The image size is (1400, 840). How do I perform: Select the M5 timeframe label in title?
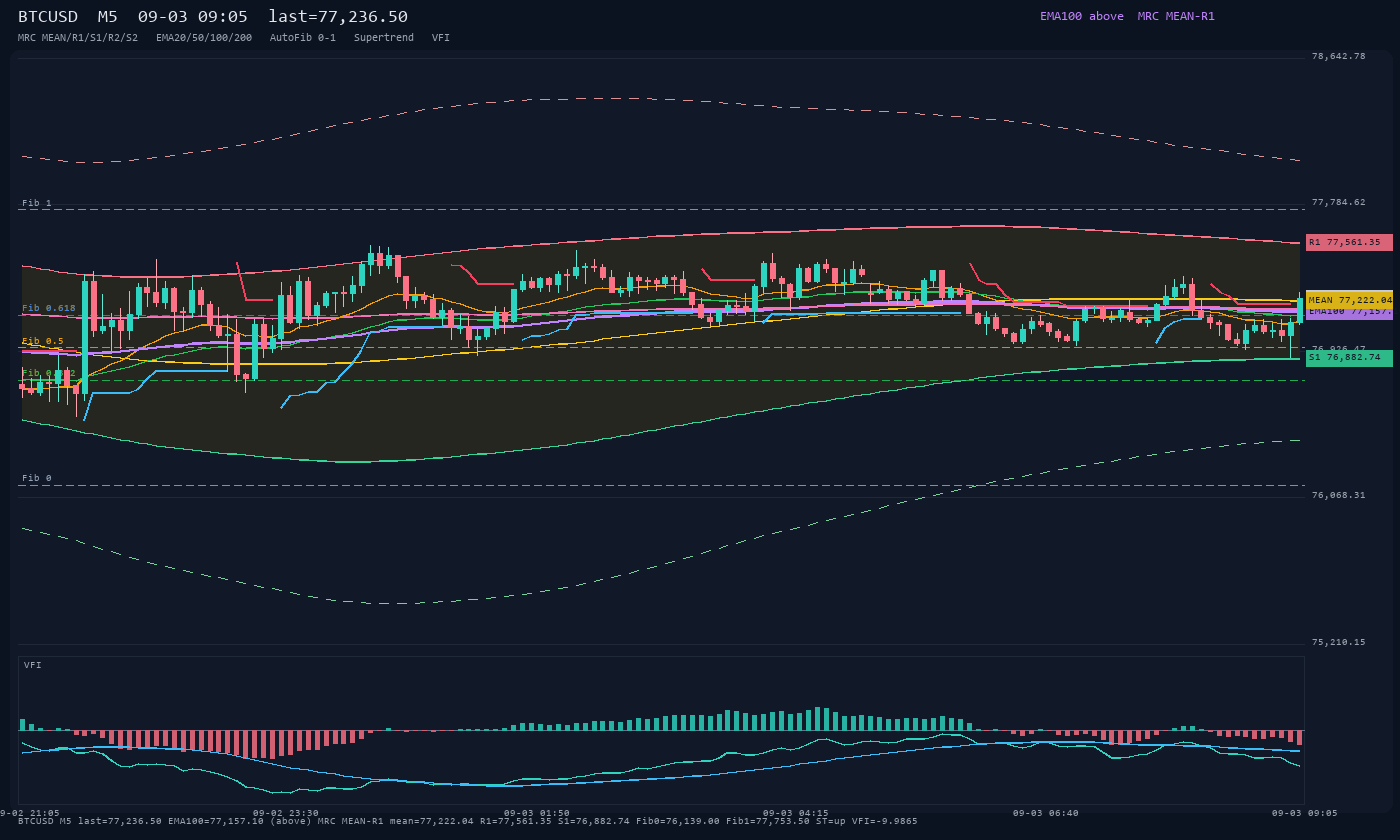[x=108, y=17]
